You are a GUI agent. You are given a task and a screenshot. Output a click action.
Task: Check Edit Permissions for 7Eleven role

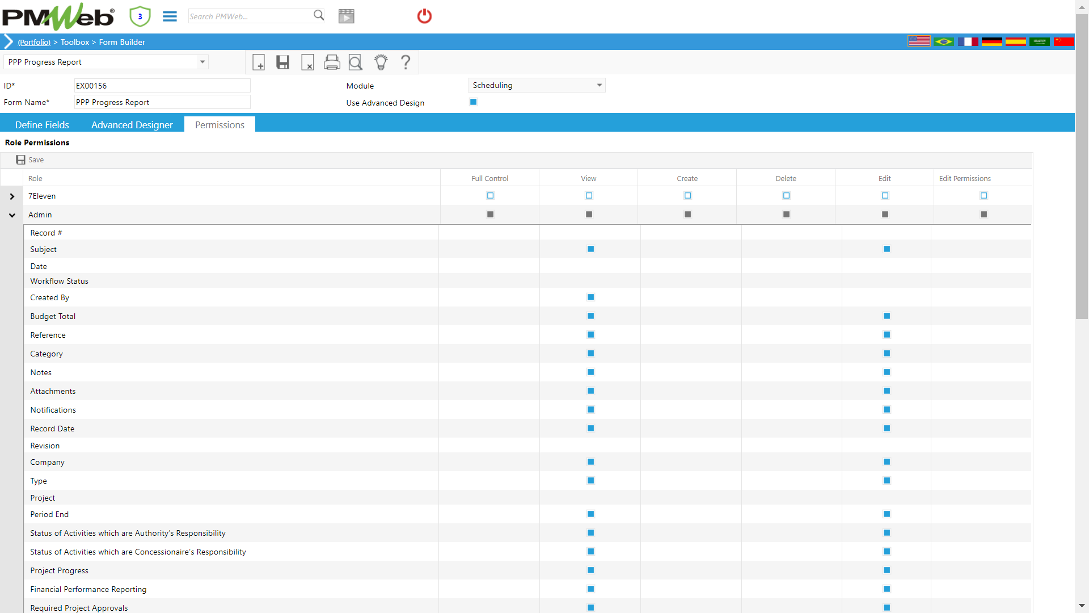tap(983, 196)
